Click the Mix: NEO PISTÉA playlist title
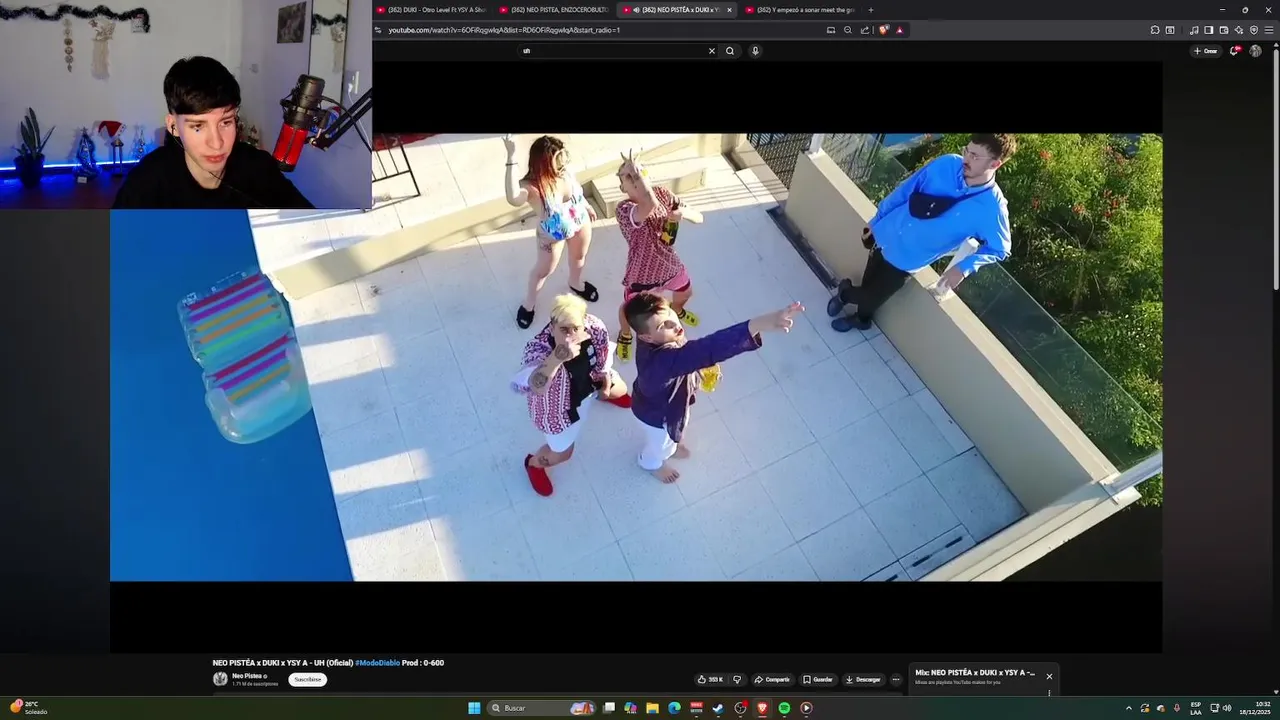 975,673
